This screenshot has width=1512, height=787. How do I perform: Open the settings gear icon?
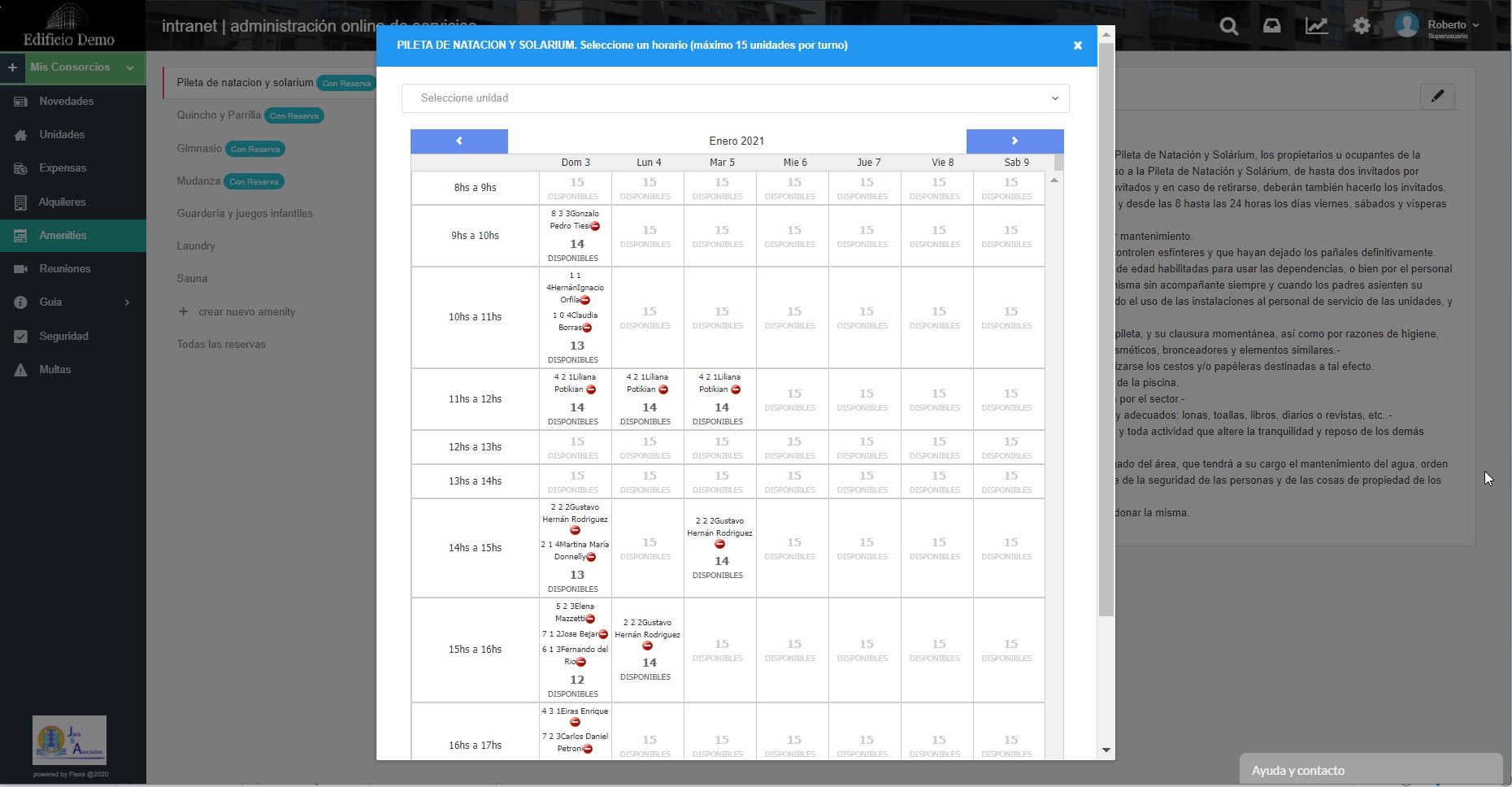1362,27
